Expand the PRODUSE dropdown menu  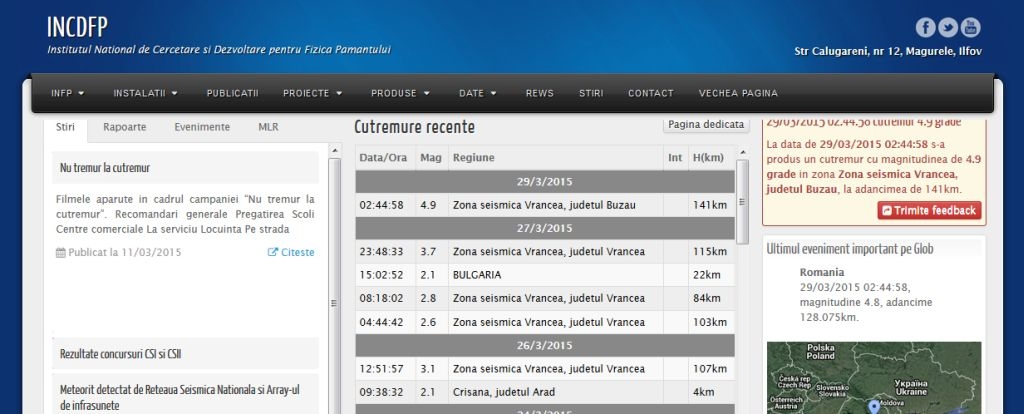pos(400,93)
